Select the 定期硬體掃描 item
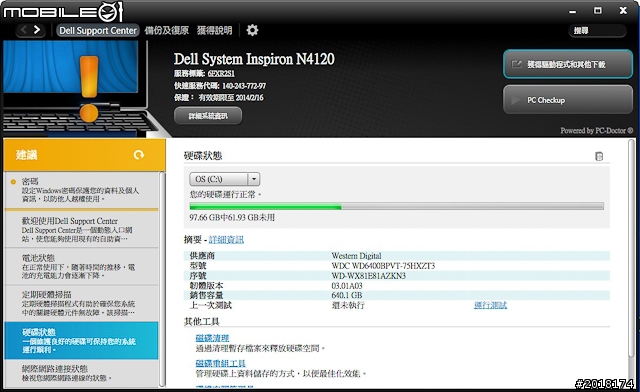The height and width of the screenshot is (392, 640). point(81,303)
